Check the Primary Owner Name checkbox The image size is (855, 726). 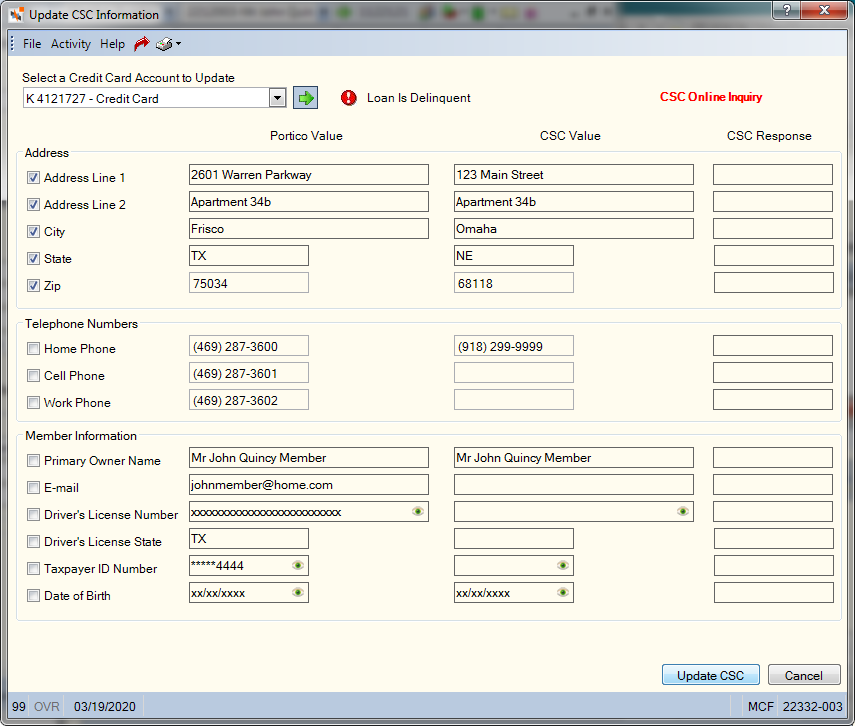[x=33, y=461]
